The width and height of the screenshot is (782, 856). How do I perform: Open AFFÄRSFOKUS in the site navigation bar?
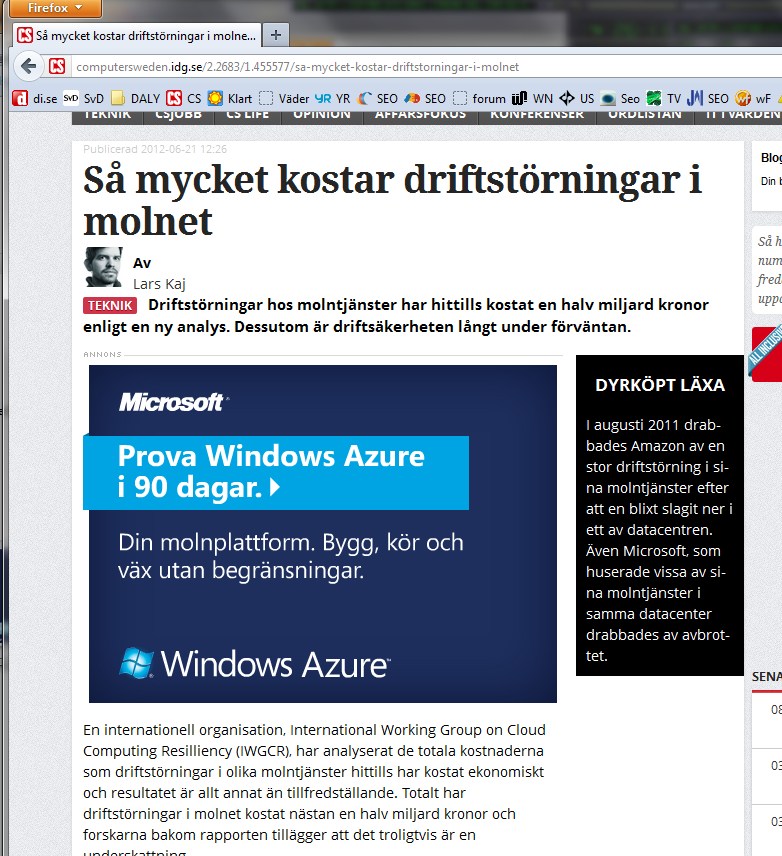[x=420, y=115]
